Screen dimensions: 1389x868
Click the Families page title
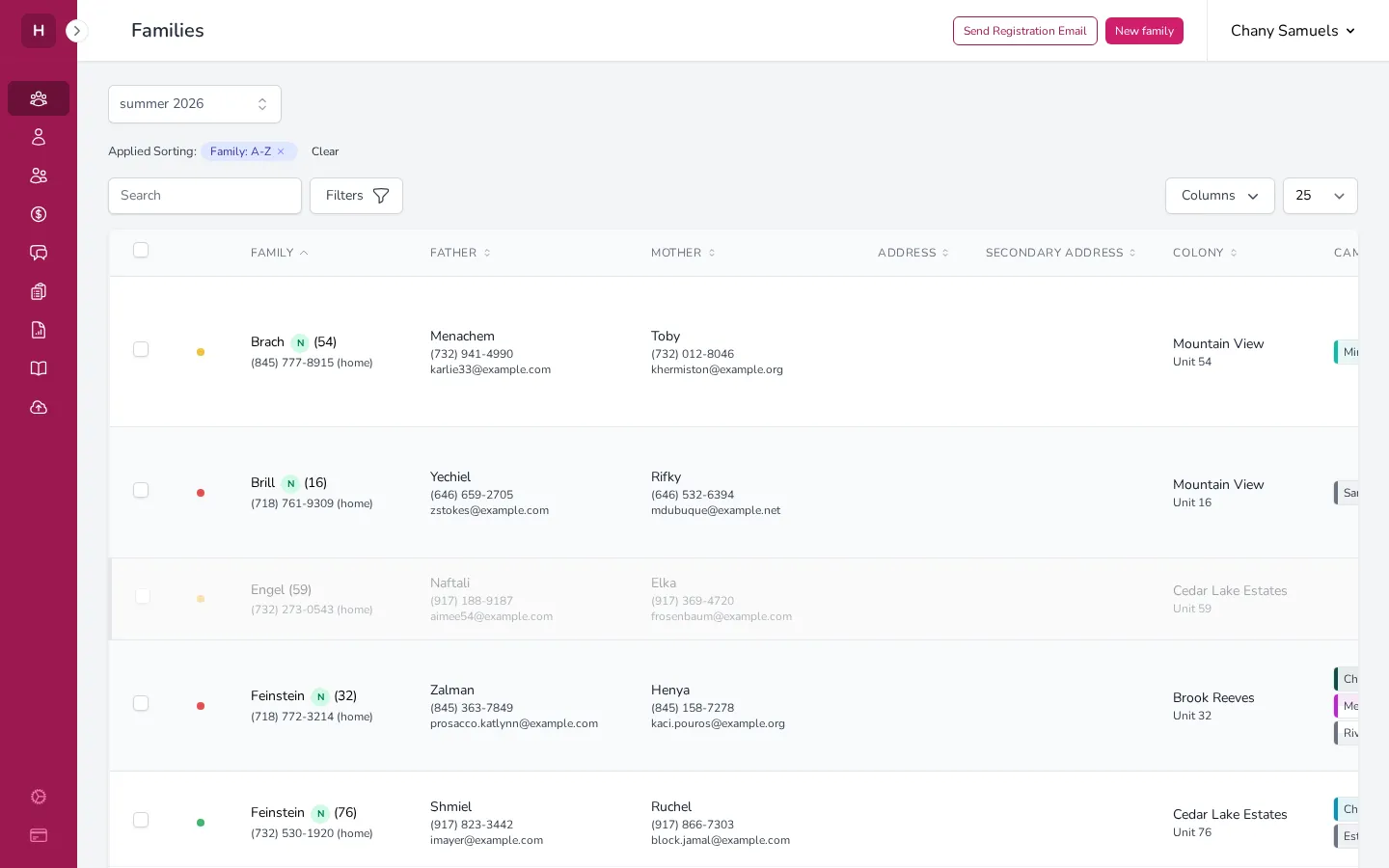click(x=168, y=31)
